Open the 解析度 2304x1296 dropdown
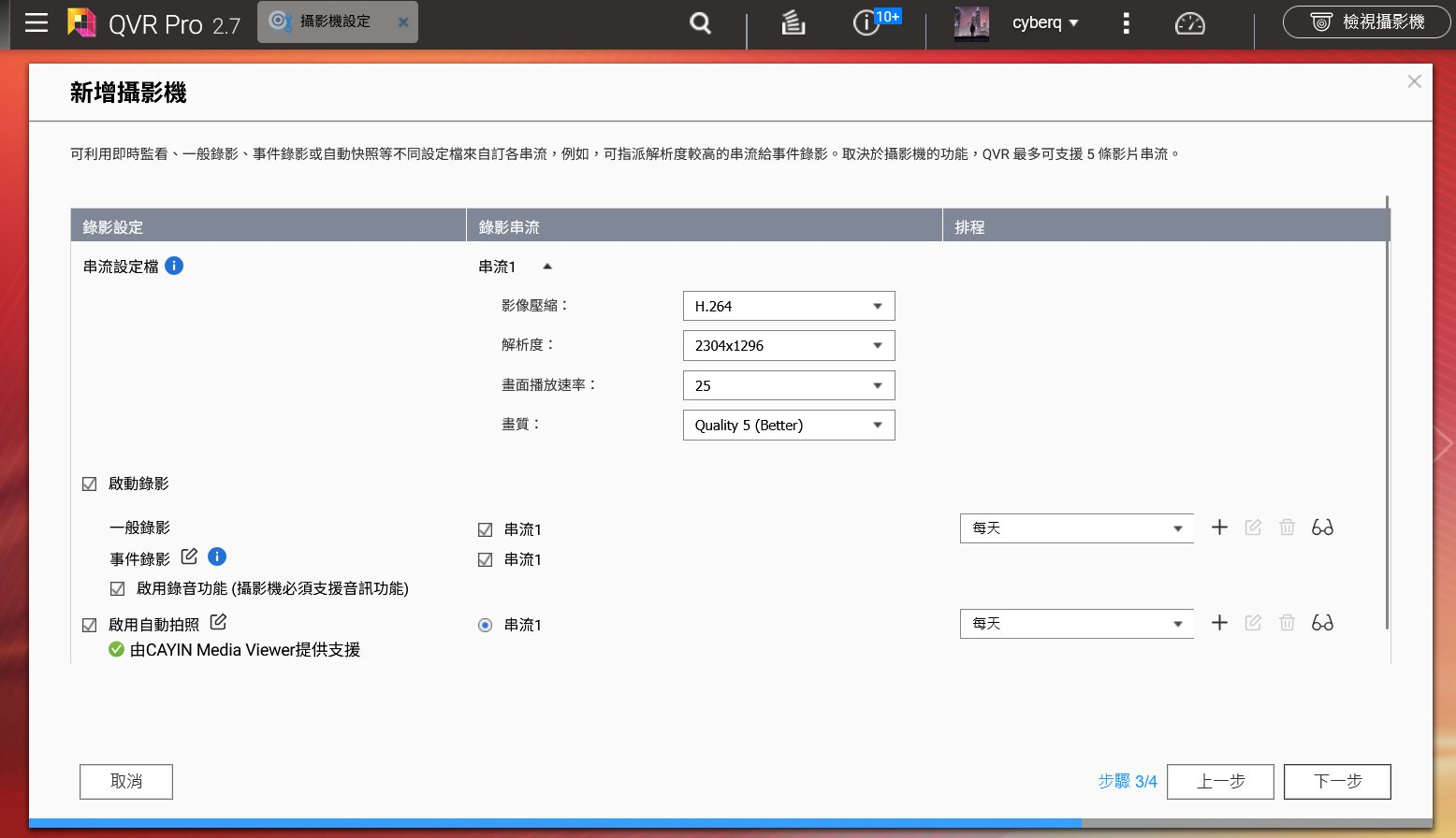 click(x=788, y=345)
